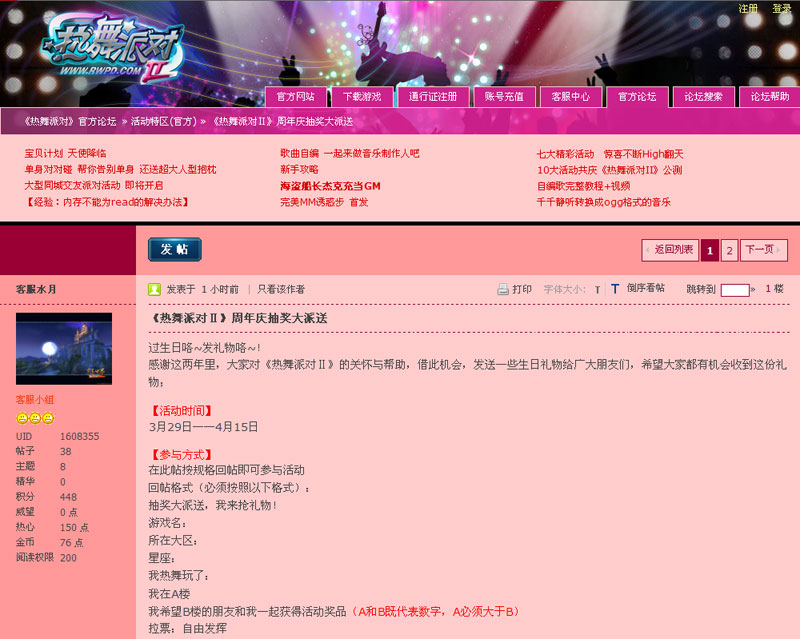The image size is (800, 639).
Task: Open the 大型同城交友派对活动 link
Action: (94, 185)
